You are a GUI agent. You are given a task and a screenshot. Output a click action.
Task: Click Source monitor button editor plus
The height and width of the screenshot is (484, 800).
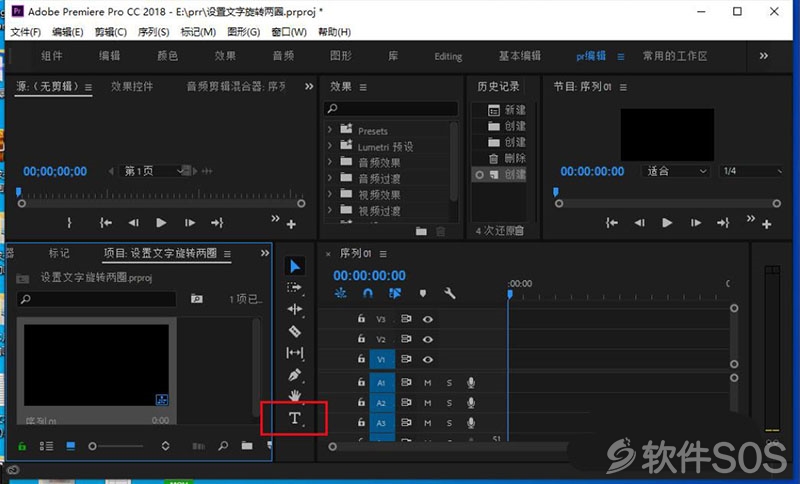click(291, 224)
